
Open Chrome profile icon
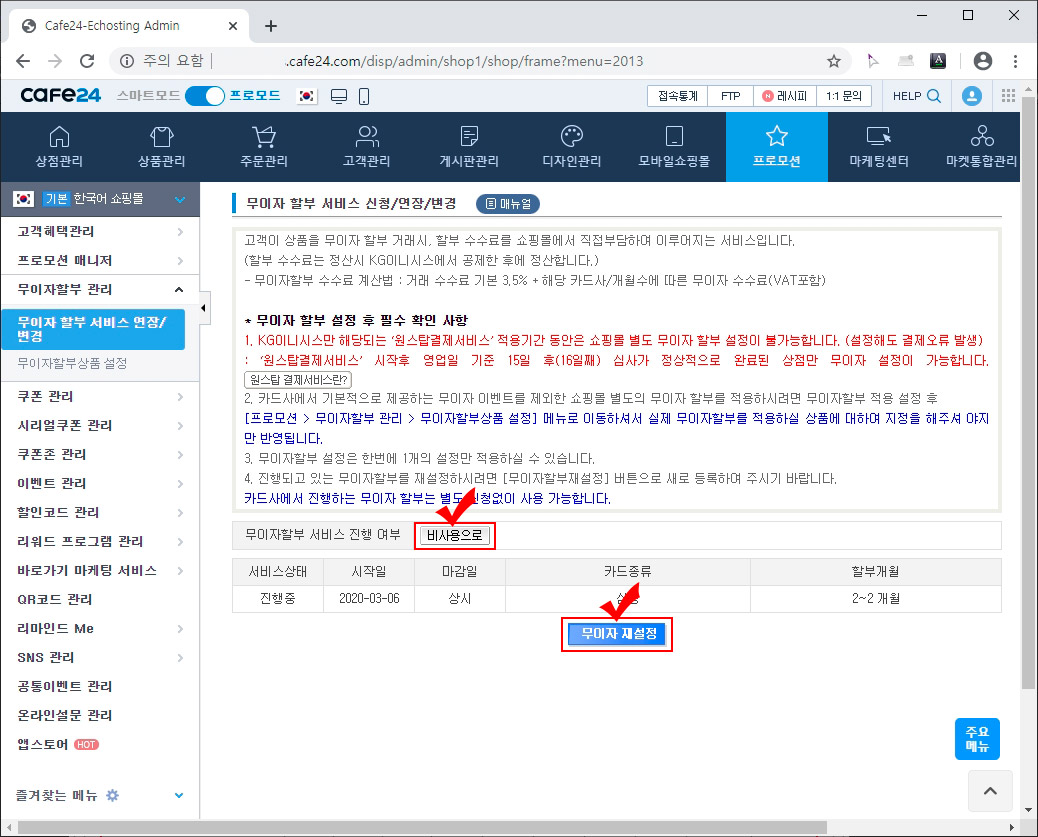pos(982,61)
